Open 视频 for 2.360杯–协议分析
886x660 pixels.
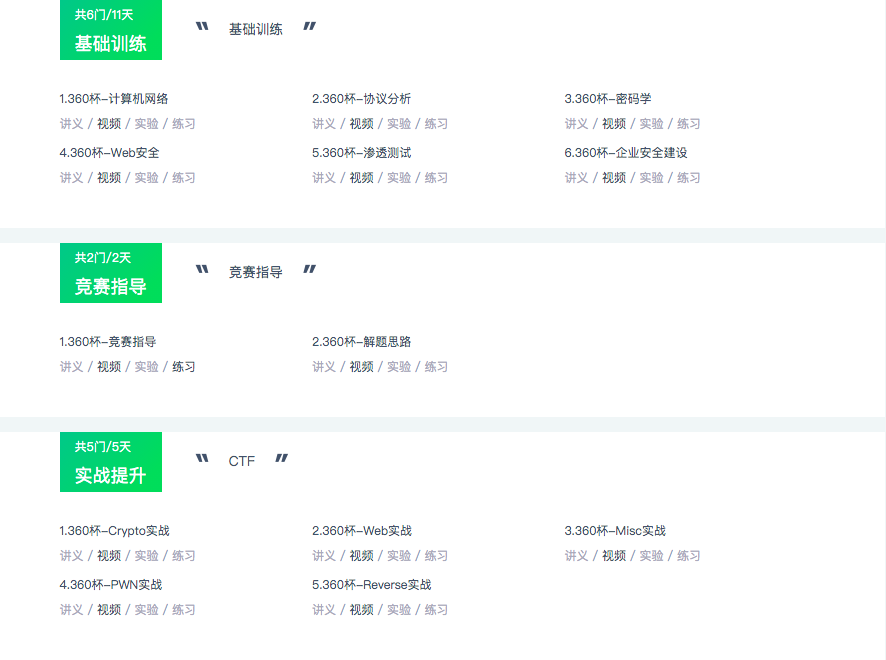361,124
